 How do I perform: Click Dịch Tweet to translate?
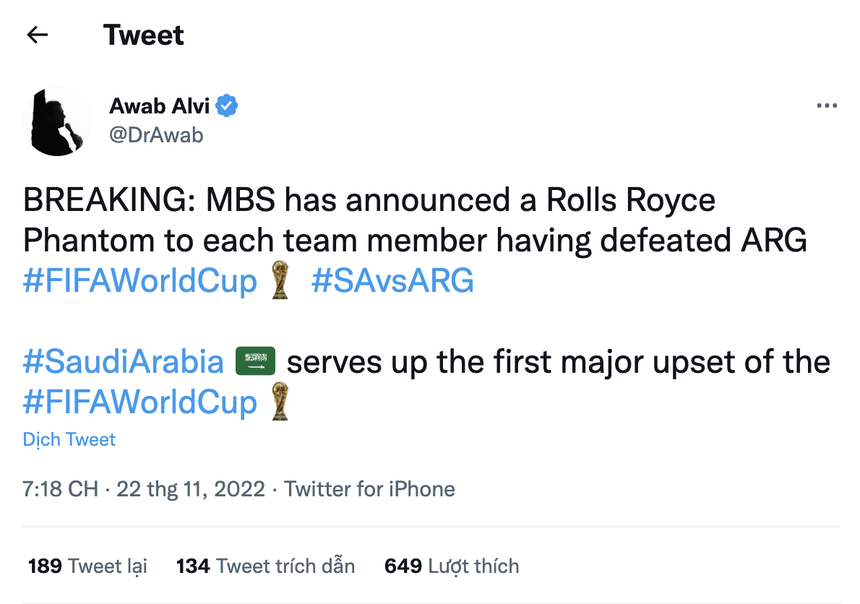pyautogui.click(x=69, y=440)
